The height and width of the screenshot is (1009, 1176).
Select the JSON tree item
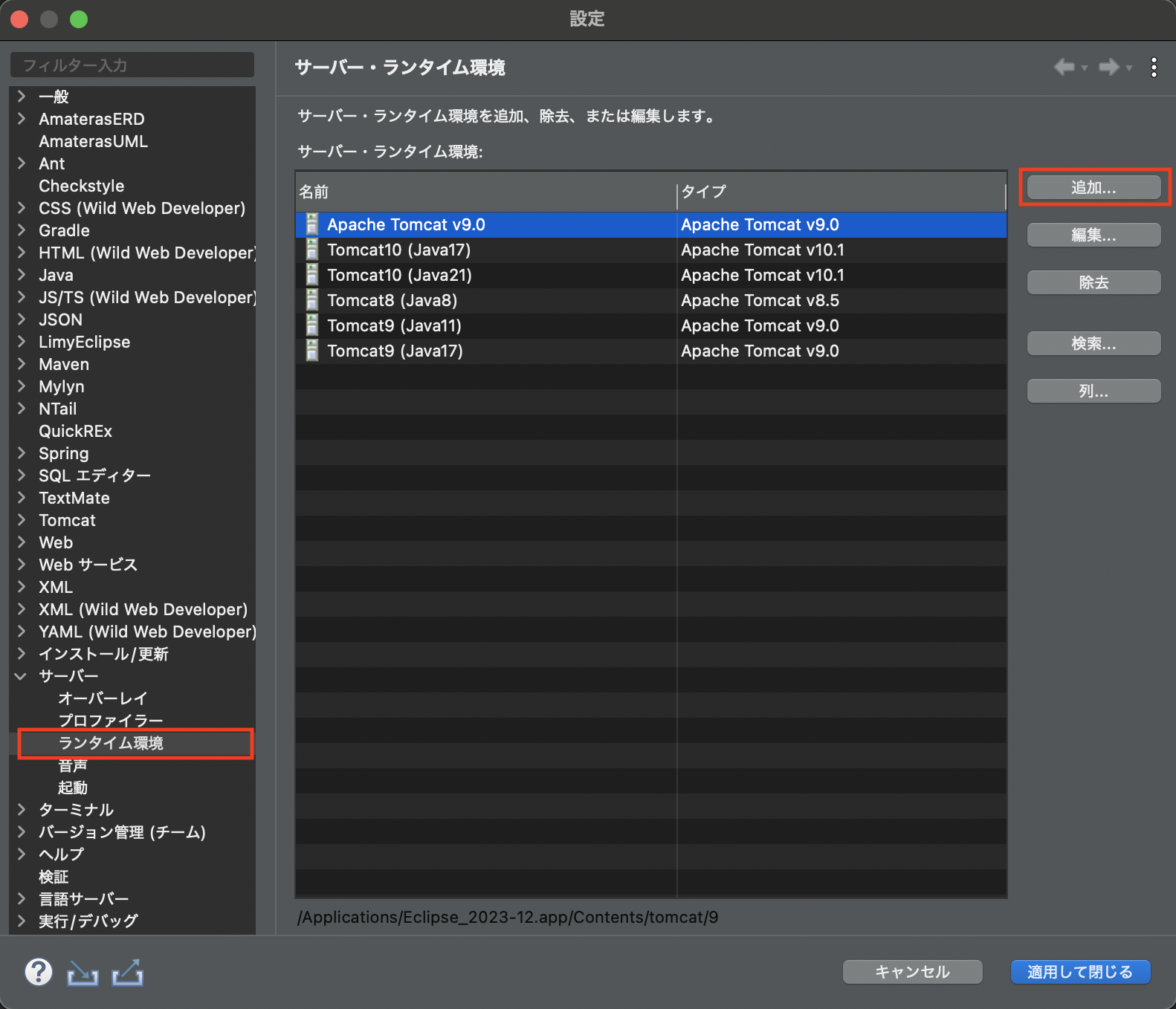coord(60,319)
